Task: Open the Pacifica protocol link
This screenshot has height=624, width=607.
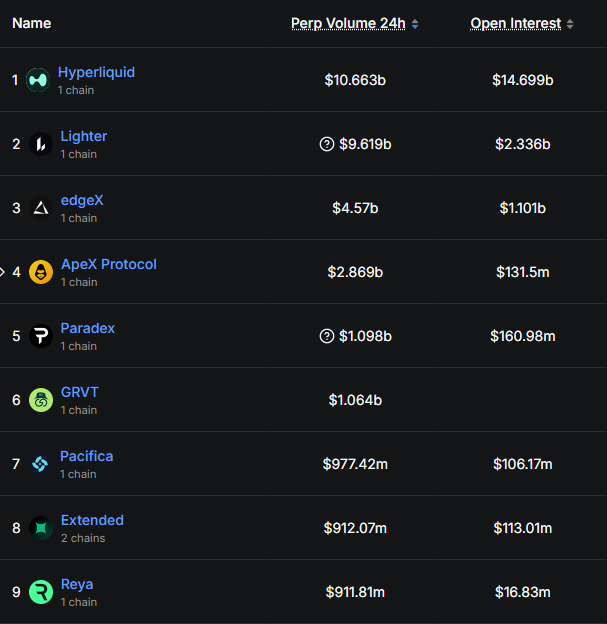Action: tap(86, 456)
